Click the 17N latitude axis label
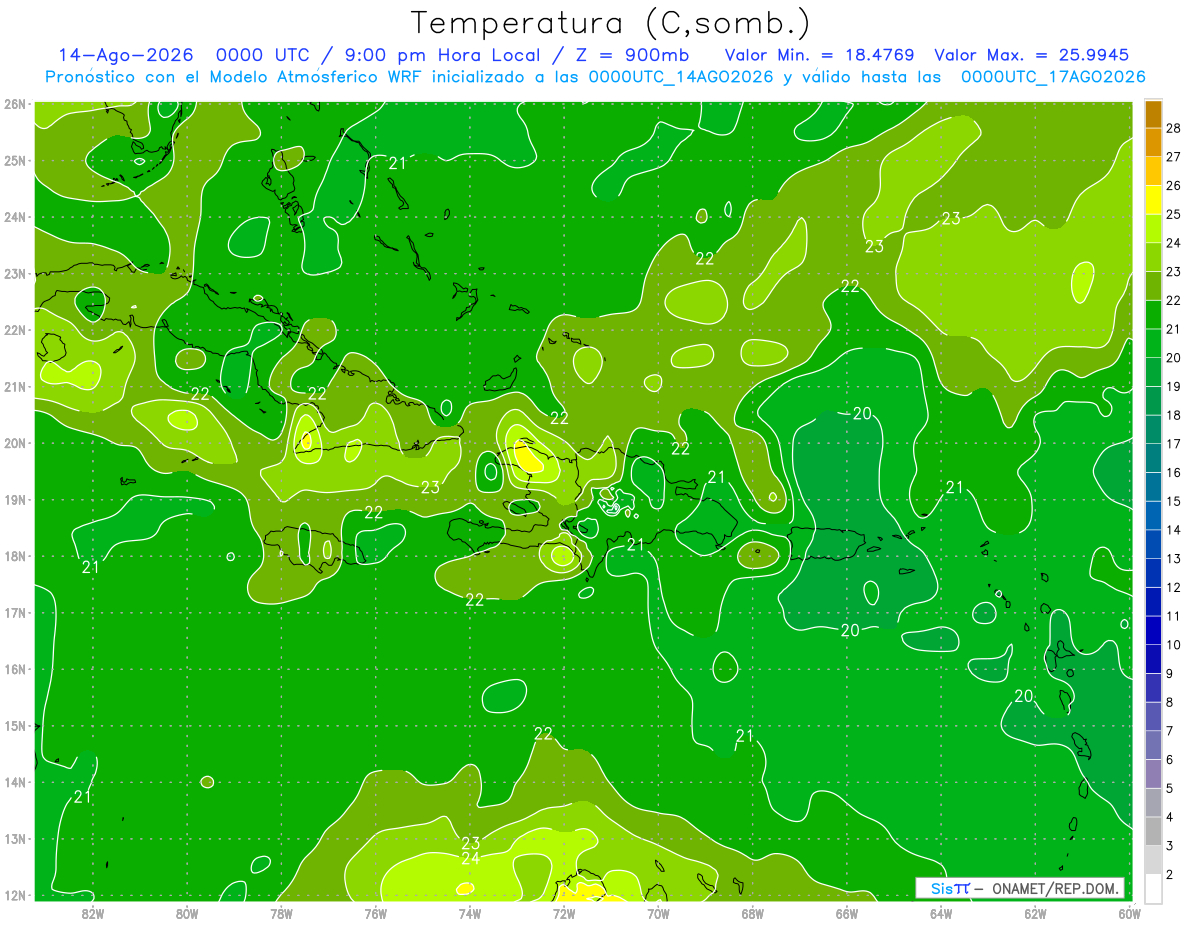Viewport: 1200px width, 927px height. (15, 613)
